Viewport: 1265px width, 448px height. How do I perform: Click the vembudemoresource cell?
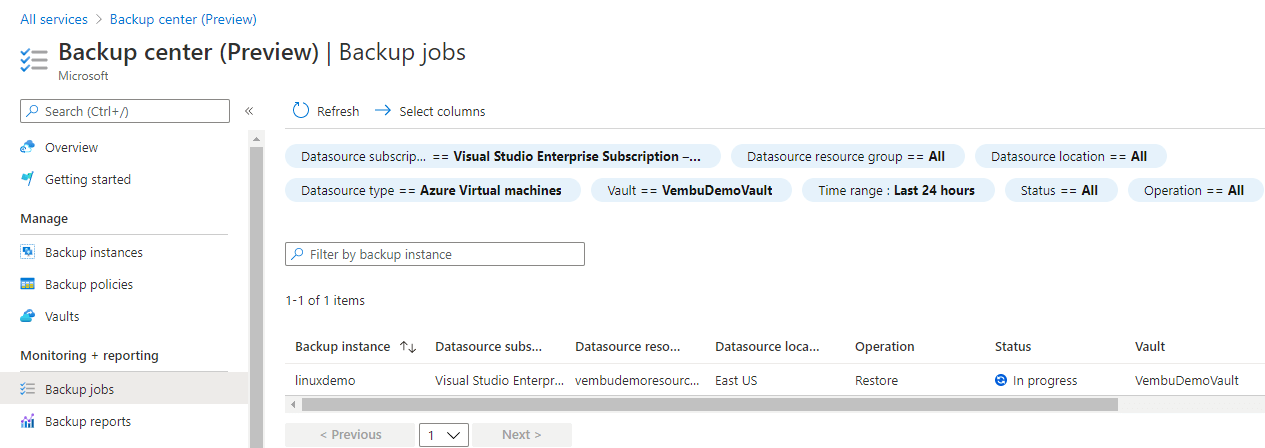pos(637,380)
